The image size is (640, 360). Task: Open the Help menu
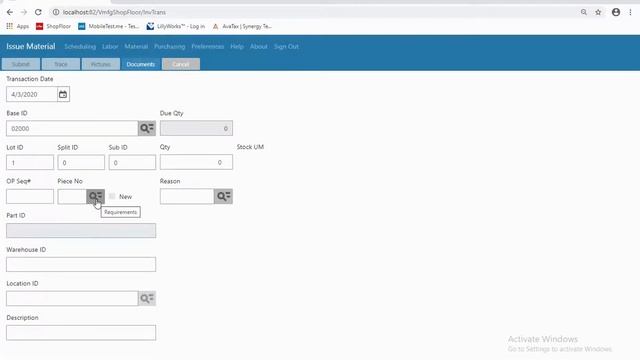tap(237, 47)
